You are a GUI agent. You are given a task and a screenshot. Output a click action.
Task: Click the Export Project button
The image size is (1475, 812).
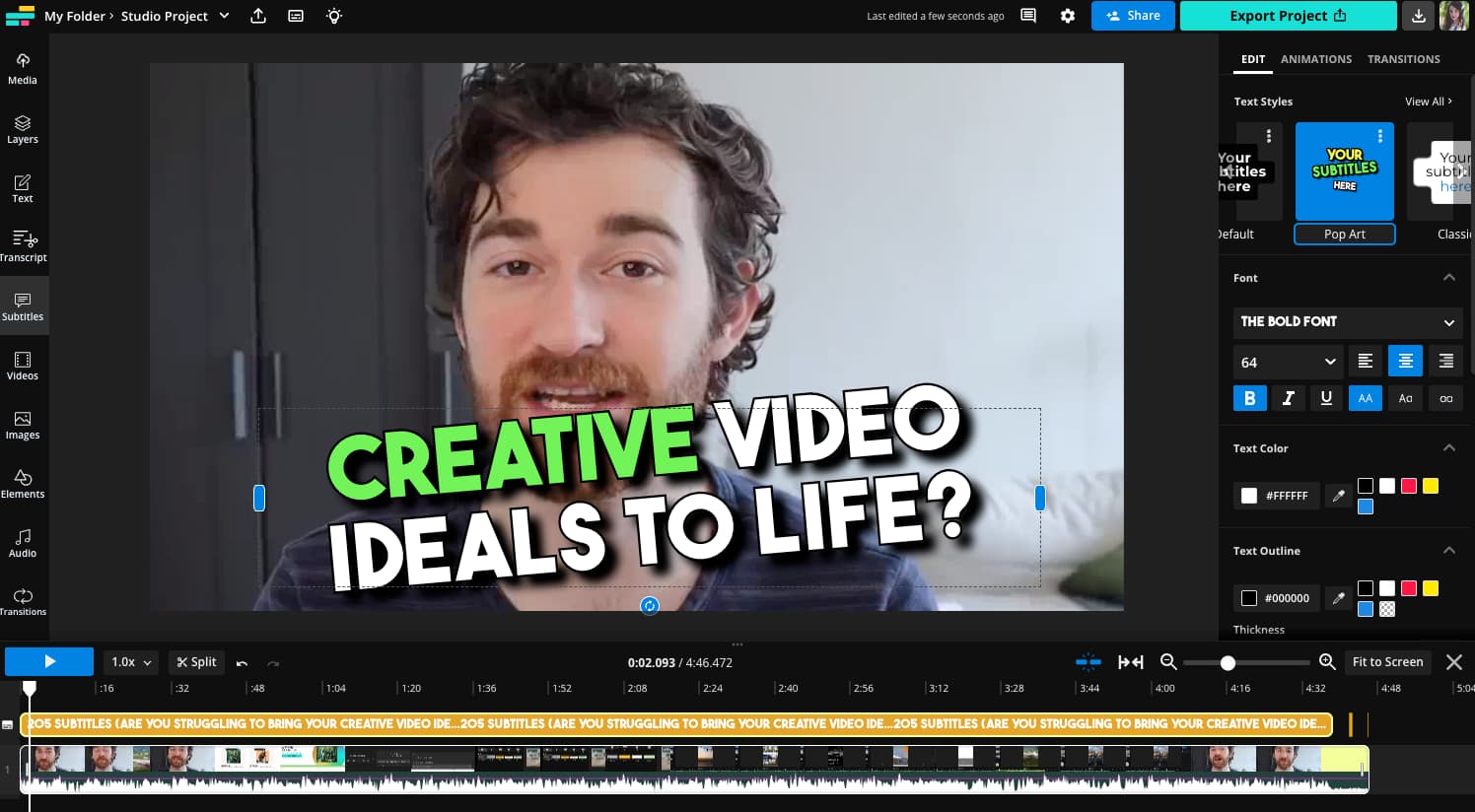pyautogui.click(x=1287, y=16)
